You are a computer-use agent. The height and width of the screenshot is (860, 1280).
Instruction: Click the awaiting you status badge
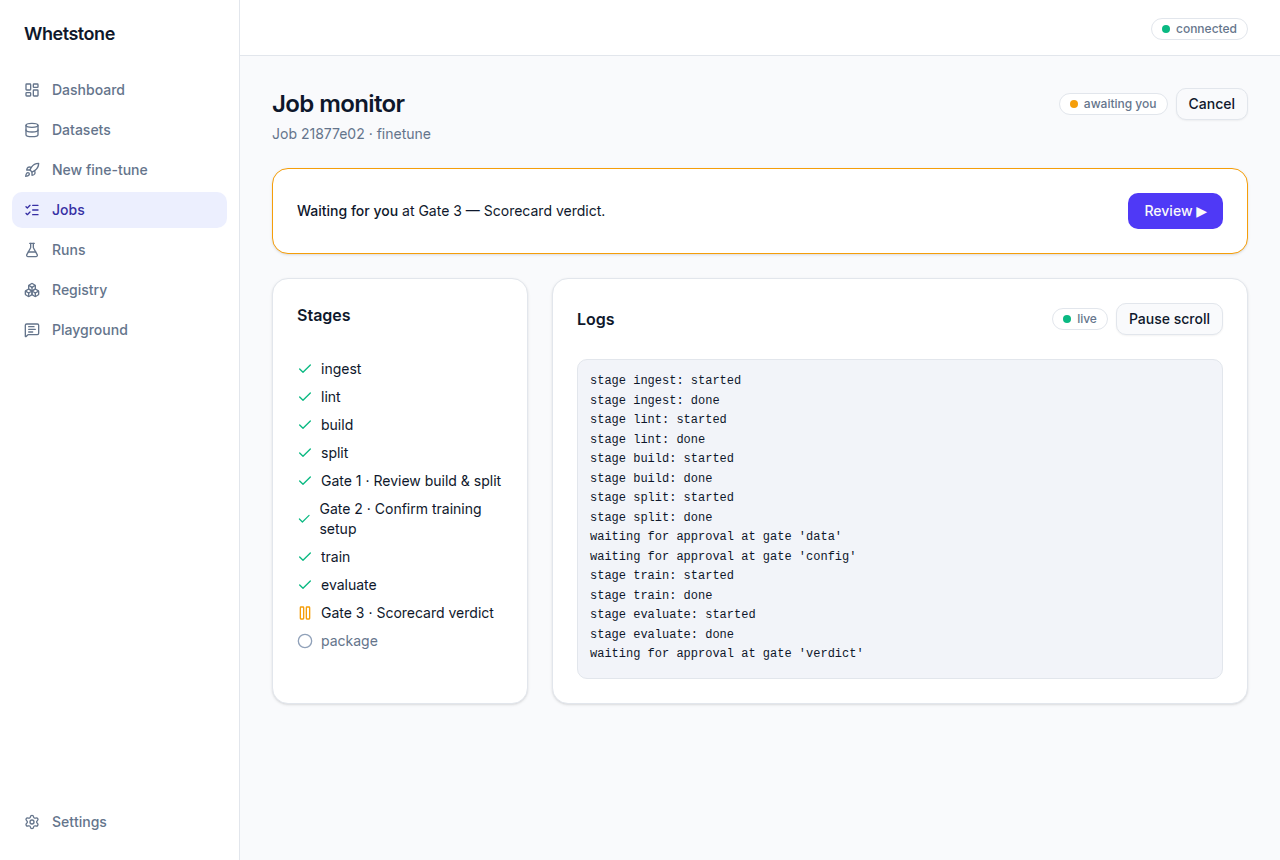pos(1113,104)
